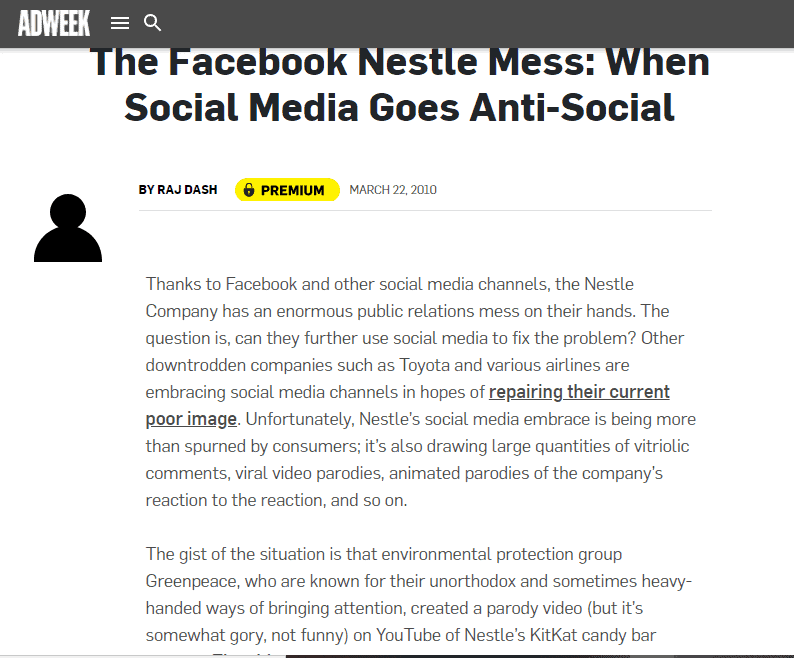Click the March 22, 2010 publish date

(x=393, y=190)
